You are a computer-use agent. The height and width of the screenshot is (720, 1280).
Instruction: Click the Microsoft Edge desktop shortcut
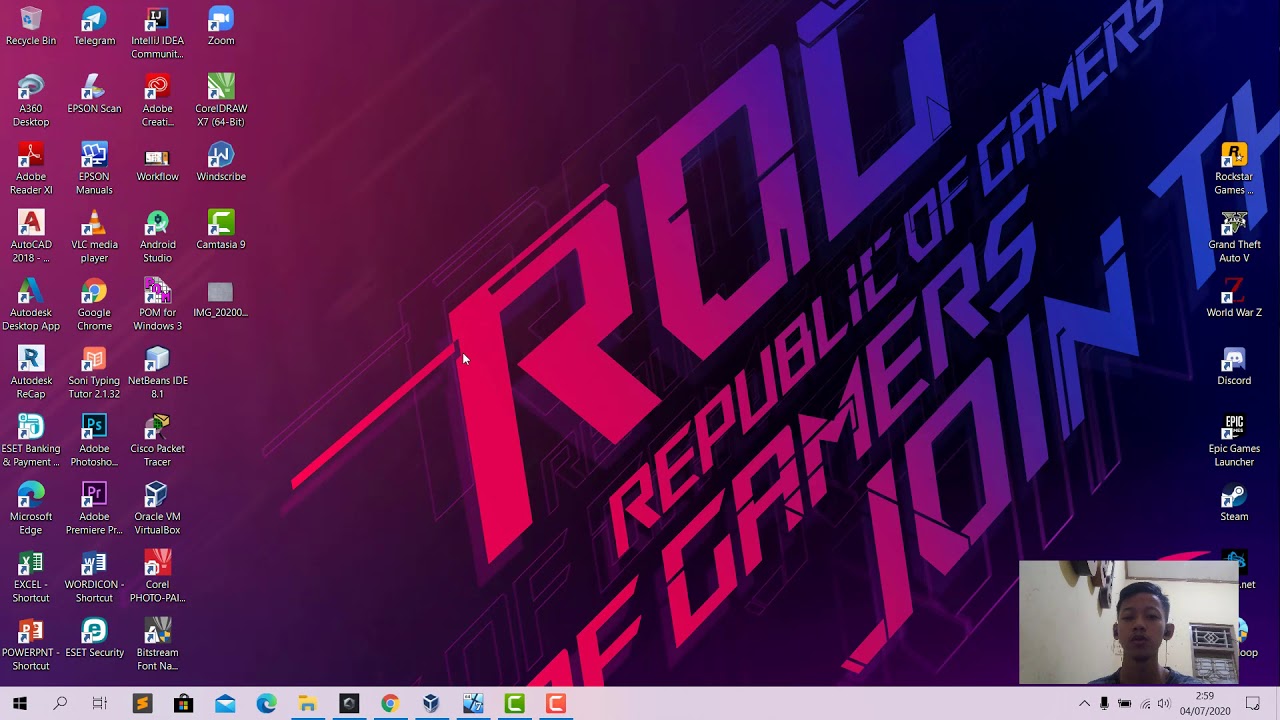pos(31,509)
